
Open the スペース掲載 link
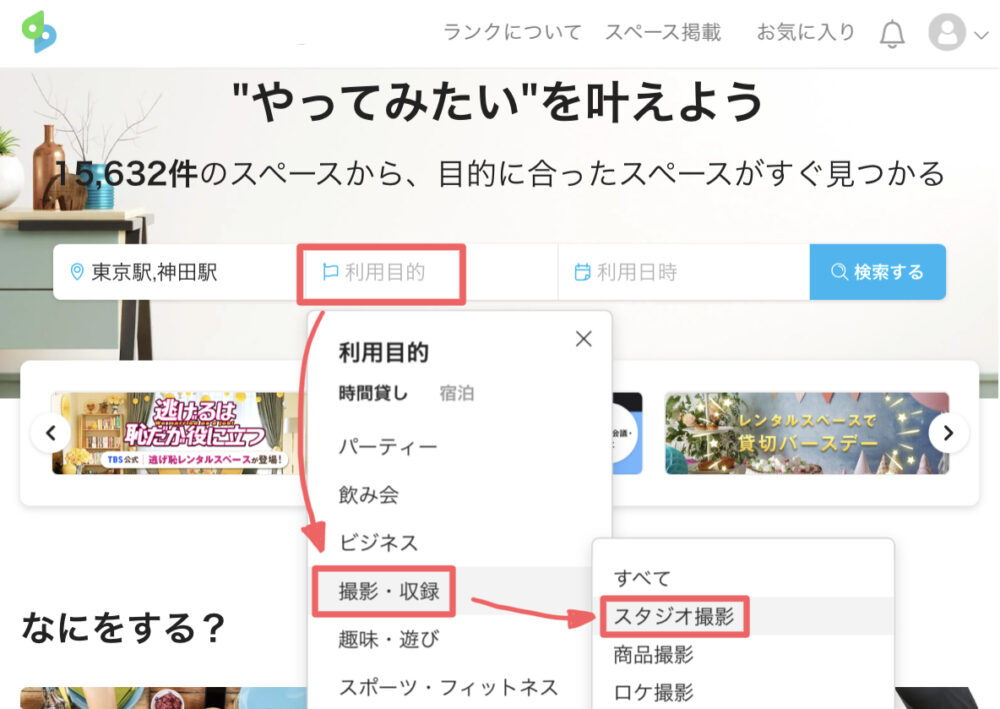point(662,32)
